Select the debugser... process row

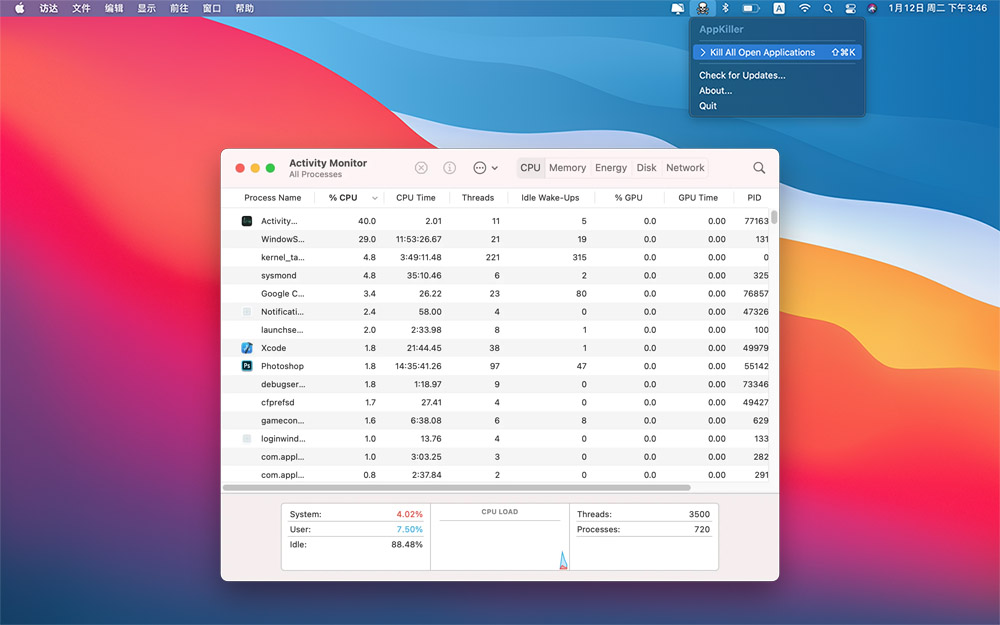496,385
